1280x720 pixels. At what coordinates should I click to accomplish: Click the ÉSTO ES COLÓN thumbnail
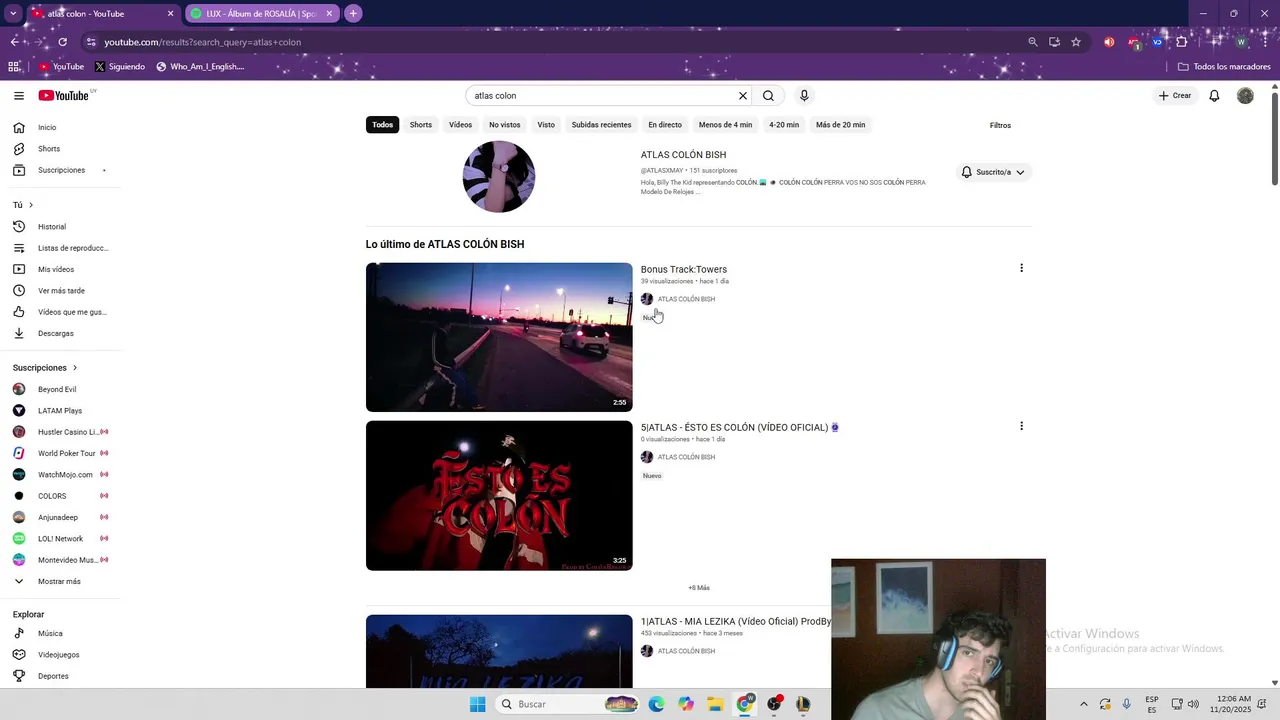click(499, 496)
